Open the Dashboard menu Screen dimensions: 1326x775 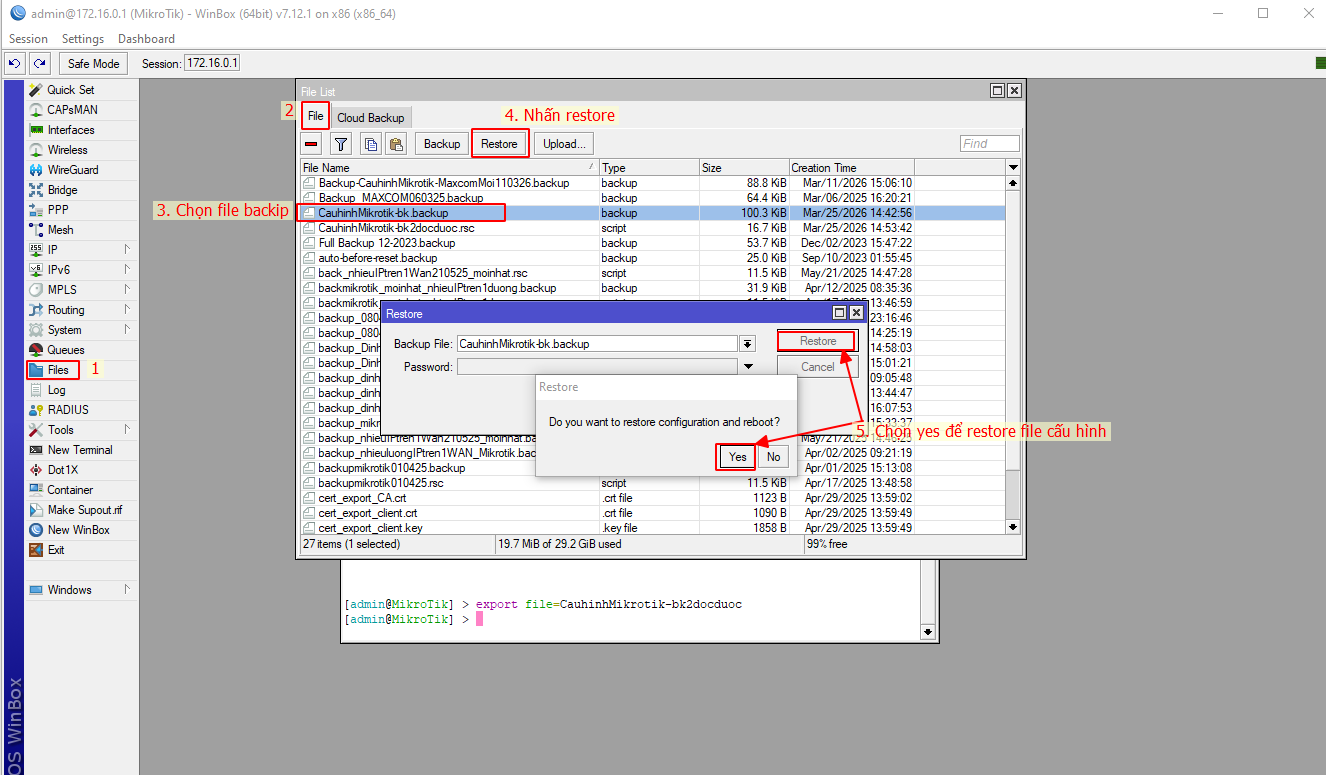pyautogui.click(x=146, y=38)
